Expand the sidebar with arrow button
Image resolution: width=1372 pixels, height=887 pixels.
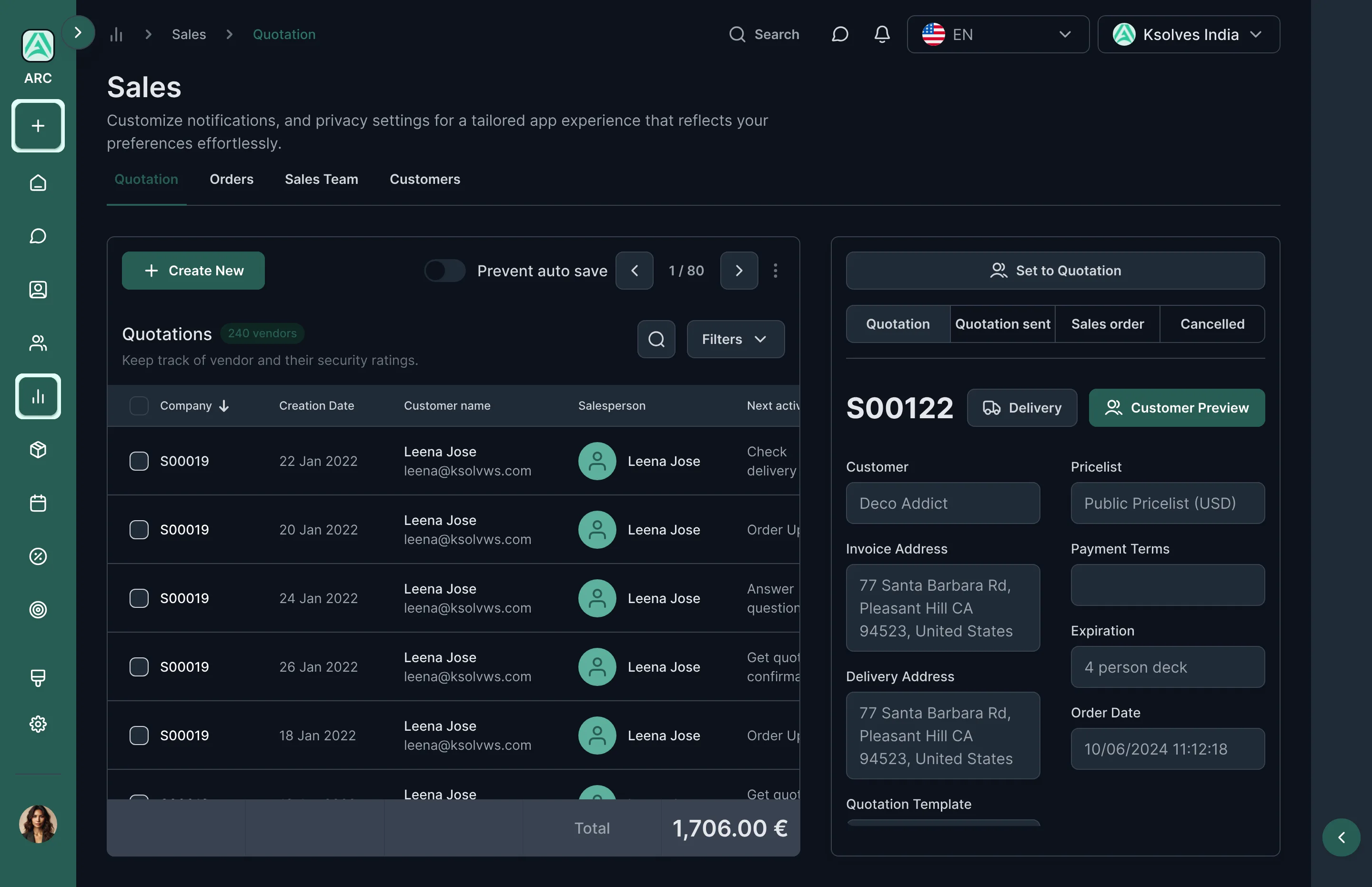tap(78, 32)
